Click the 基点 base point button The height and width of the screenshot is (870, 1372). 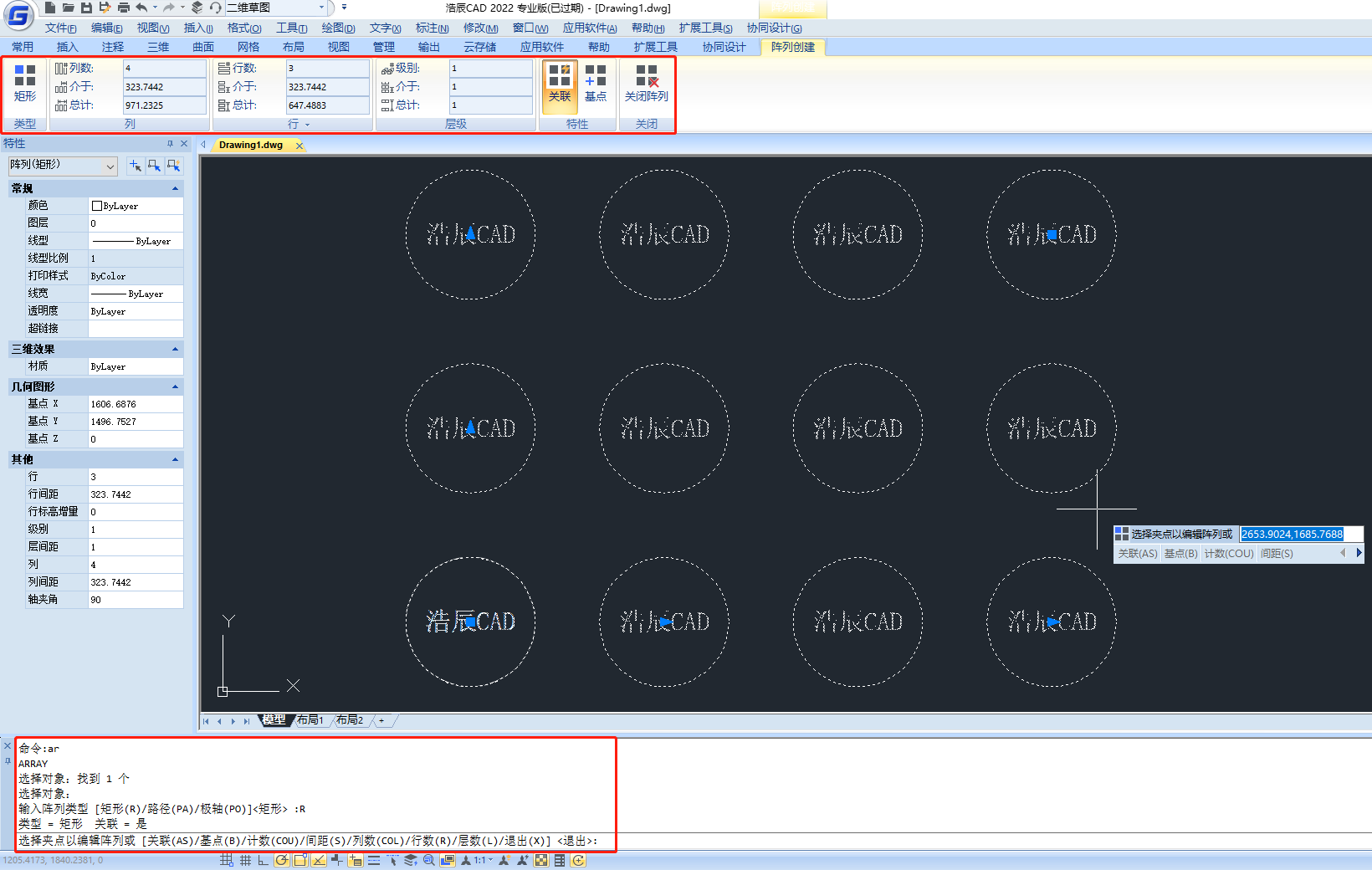[596, 84]
